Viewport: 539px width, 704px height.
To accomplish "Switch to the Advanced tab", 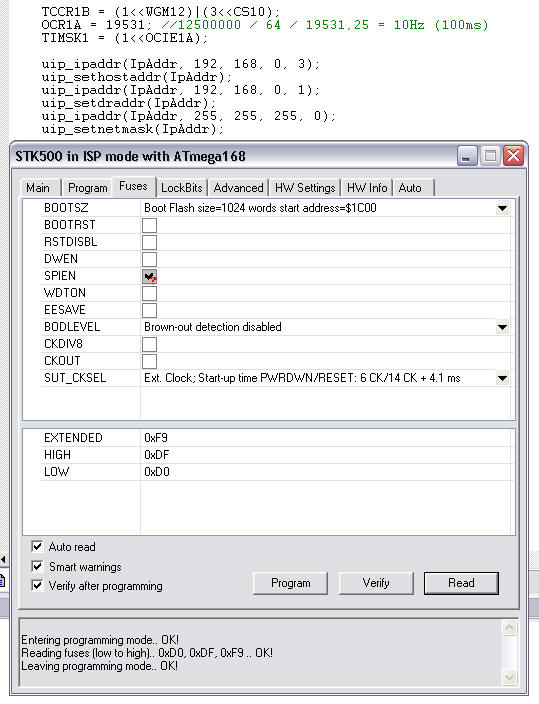I will (x=239, y=188).
